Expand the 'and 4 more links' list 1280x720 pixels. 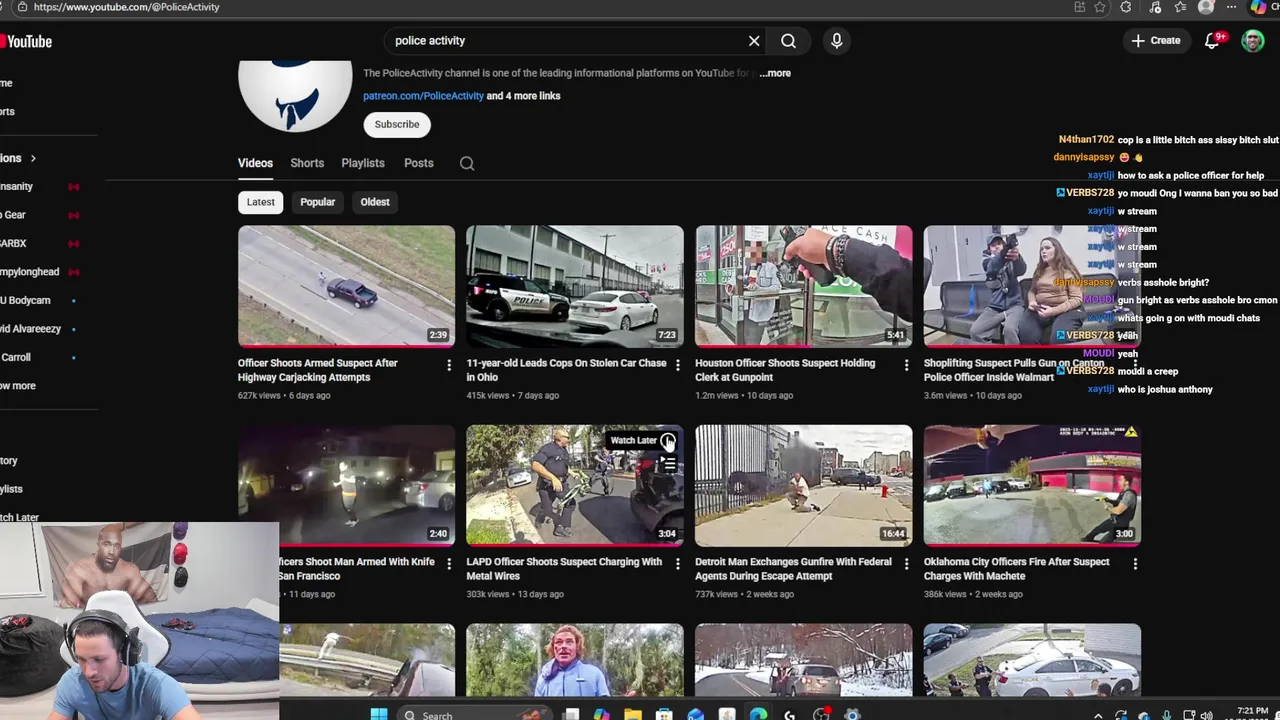(524, 96)
